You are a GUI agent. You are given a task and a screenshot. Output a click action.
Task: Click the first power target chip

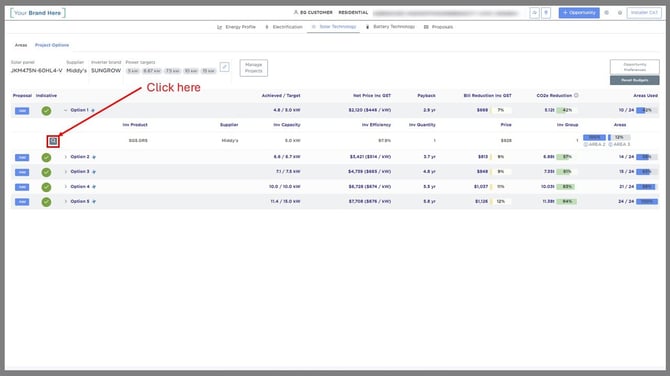click(x=133, y=71)
